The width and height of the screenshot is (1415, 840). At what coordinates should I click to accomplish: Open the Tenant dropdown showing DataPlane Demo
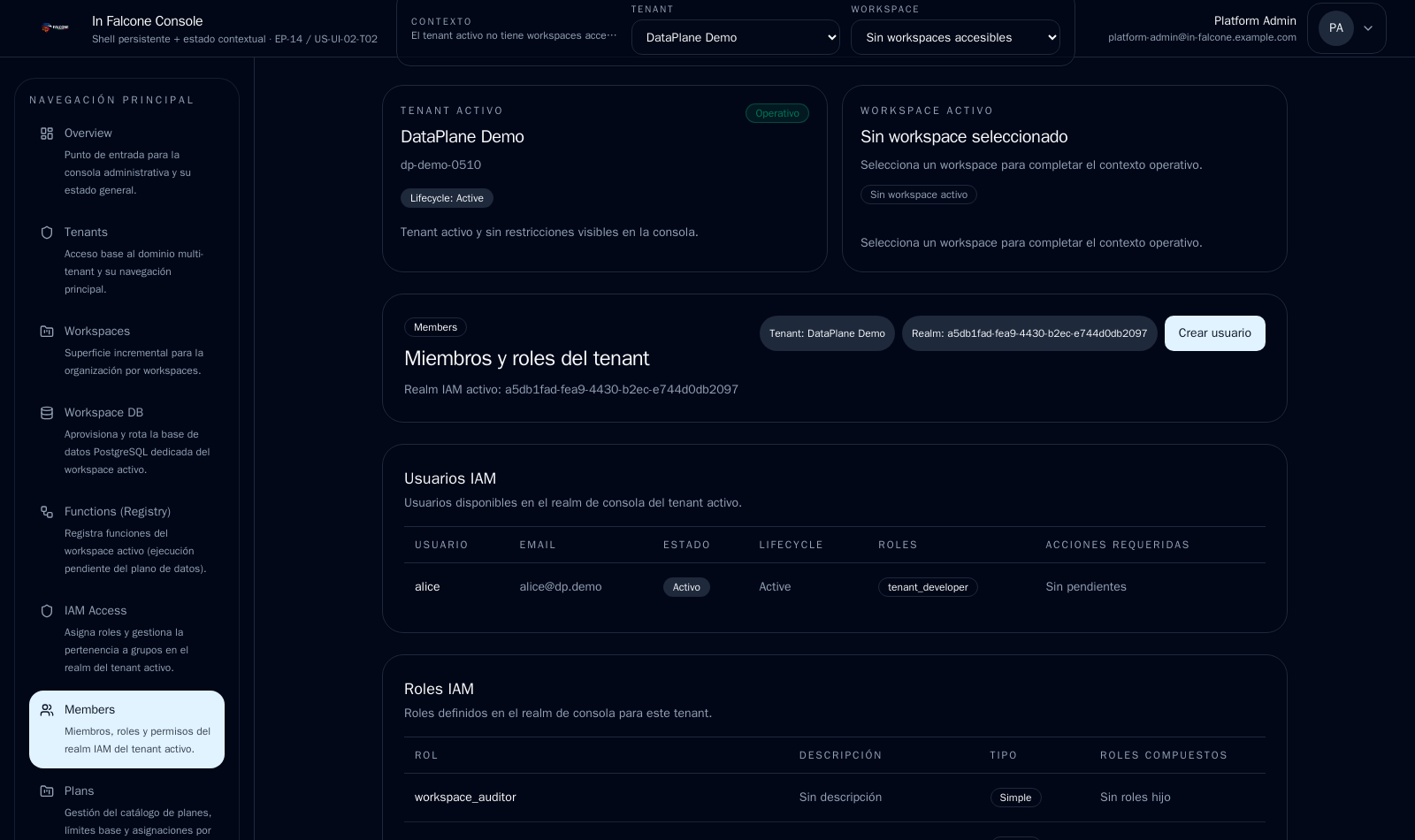tap(736, 37)
